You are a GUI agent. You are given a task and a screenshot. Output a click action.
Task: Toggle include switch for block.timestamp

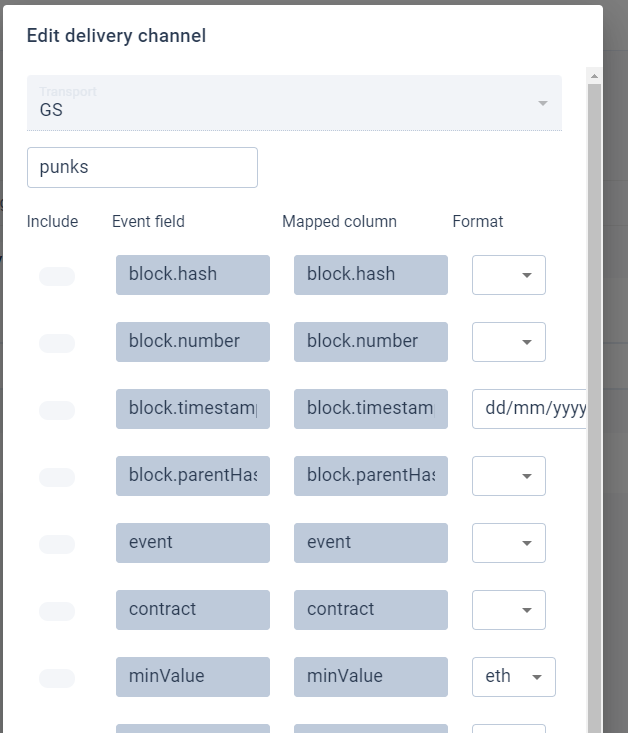pyautogui.click(x=57, y=410)
